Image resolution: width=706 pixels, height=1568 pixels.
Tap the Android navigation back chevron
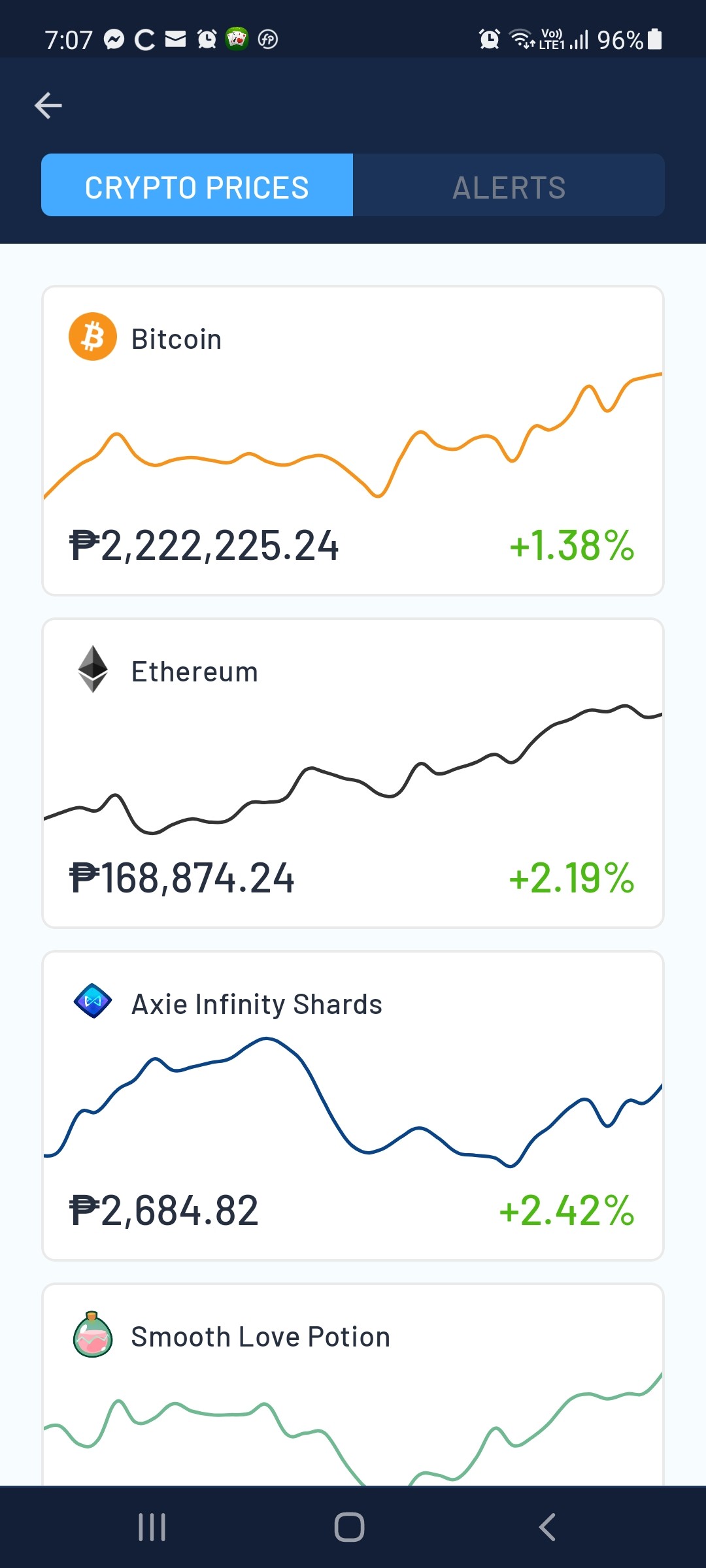547,1527
